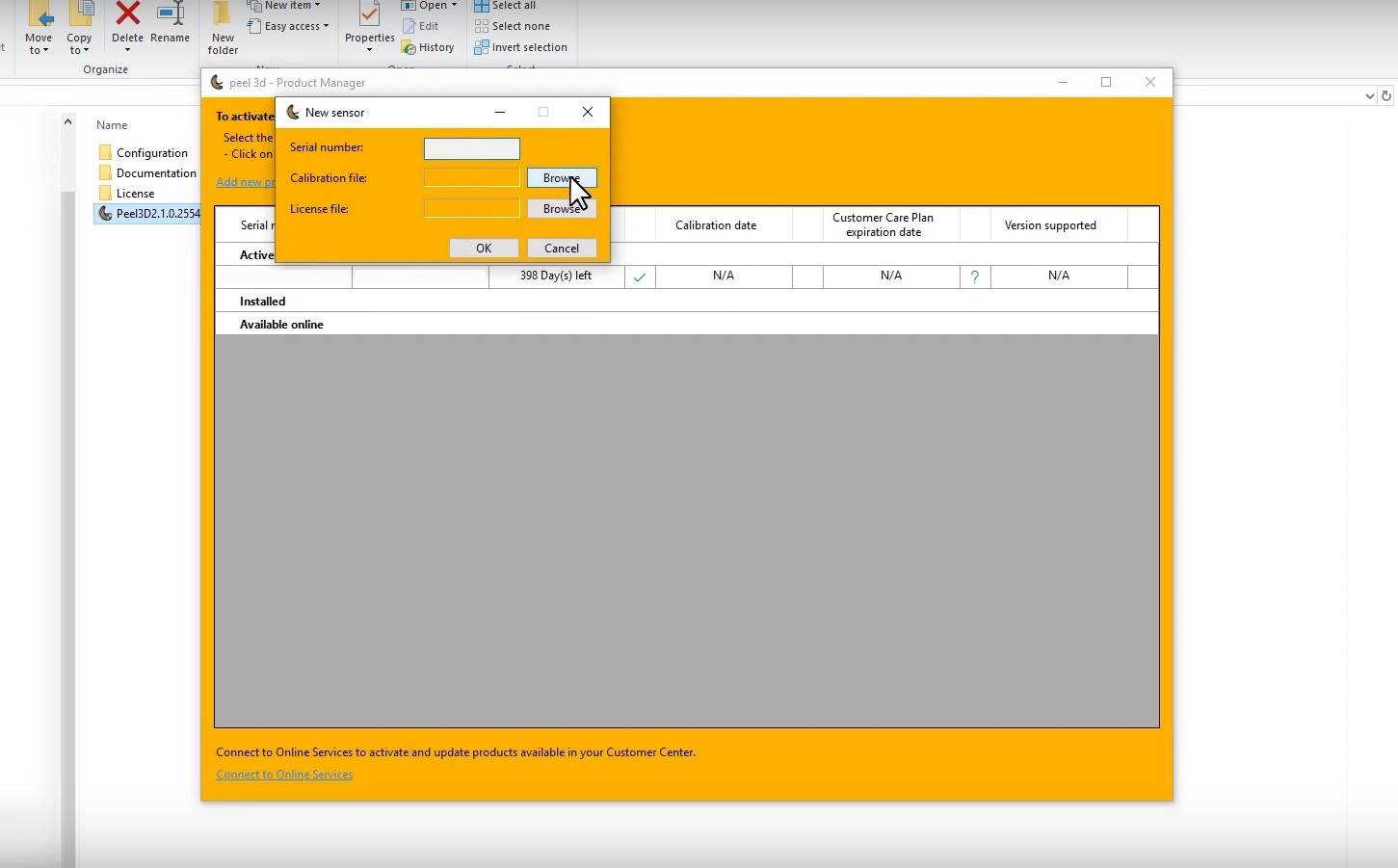The image size is (1398, 868).
Task: Click the blue question mark help icon
Action: [974, 276]
